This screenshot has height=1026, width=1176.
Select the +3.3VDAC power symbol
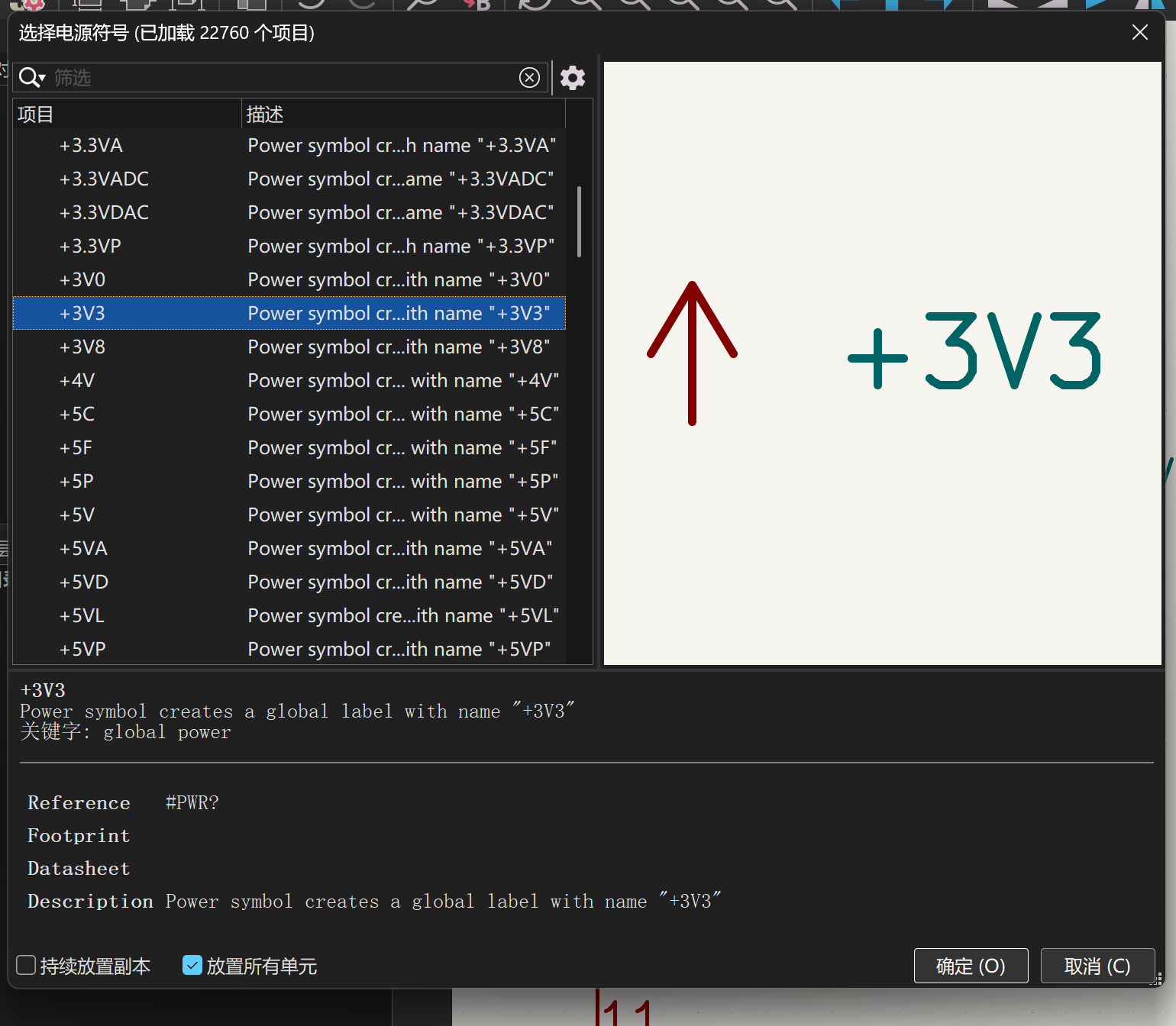289,212
